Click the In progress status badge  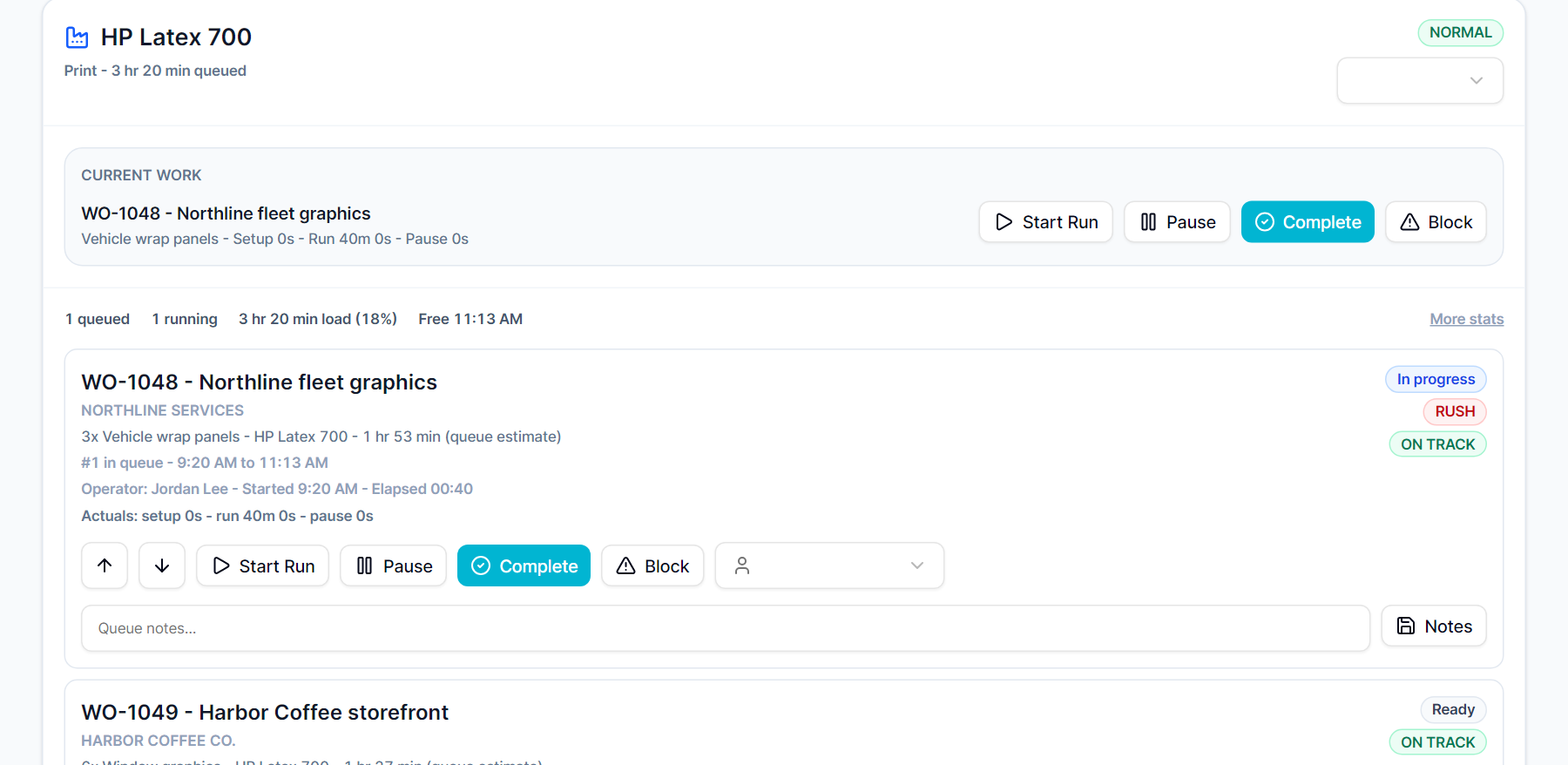pos(1436,379)
